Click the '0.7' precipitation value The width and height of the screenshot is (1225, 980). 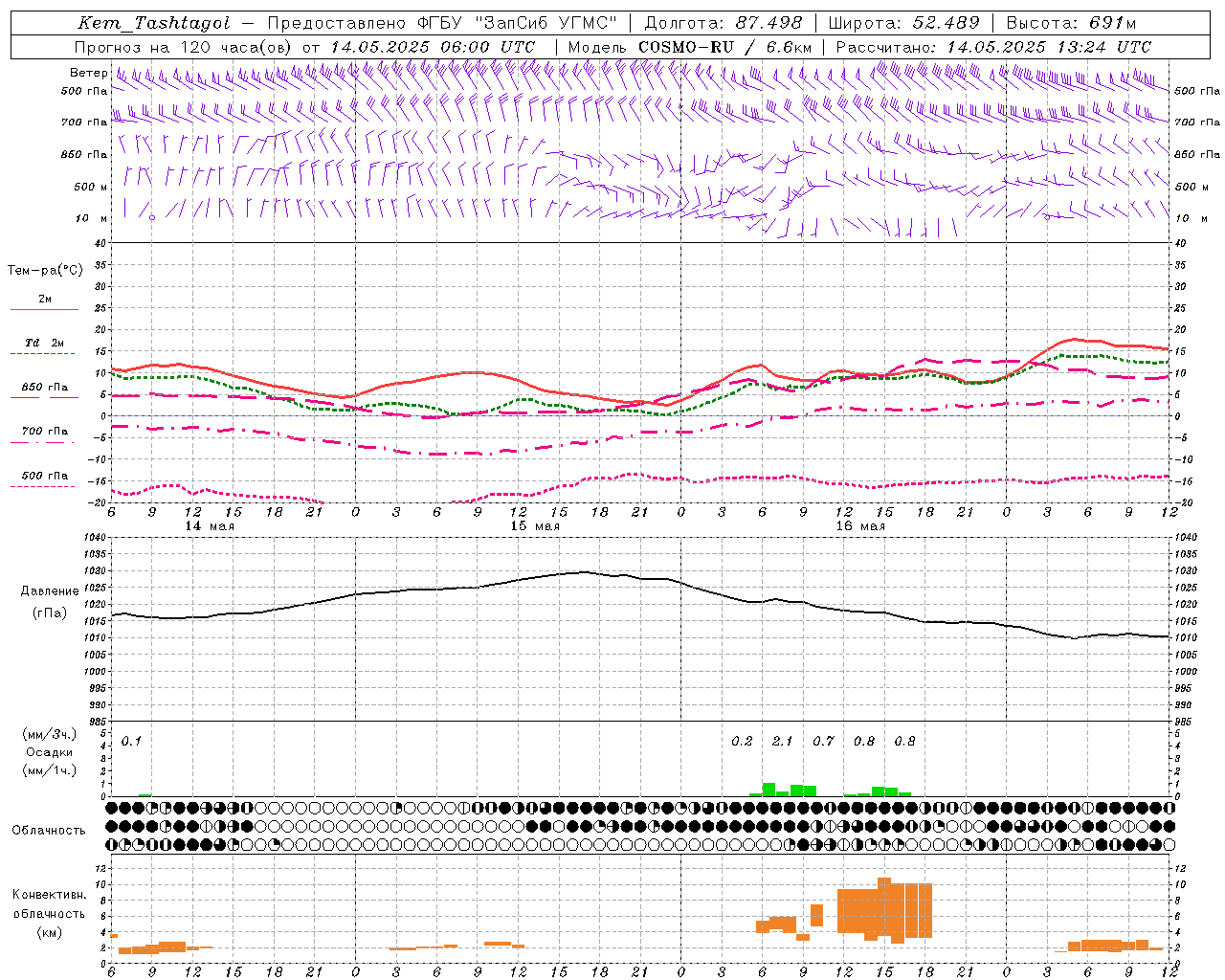coord(823,742)
